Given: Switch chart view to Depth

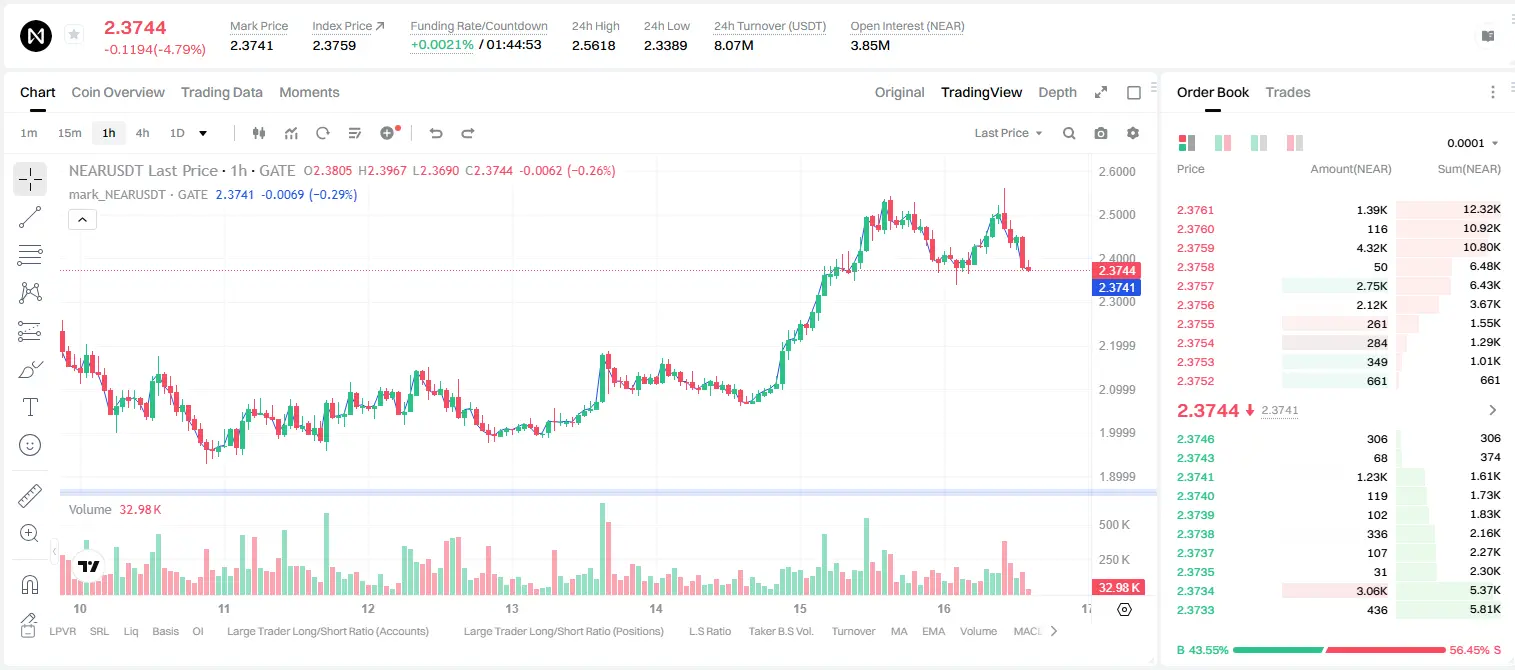Looking at the screenshot, I should [1057, 92].
